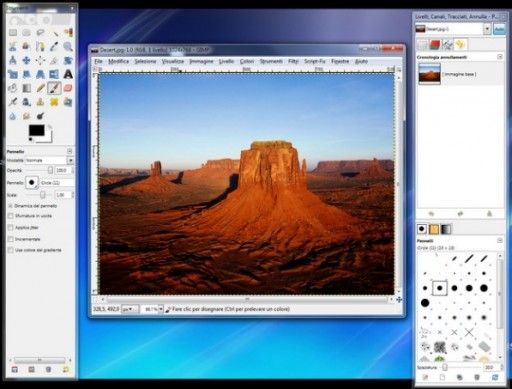512x389 pixels.
Task: Open the image selector dropdown in right dock
Action: click(487, 29)
